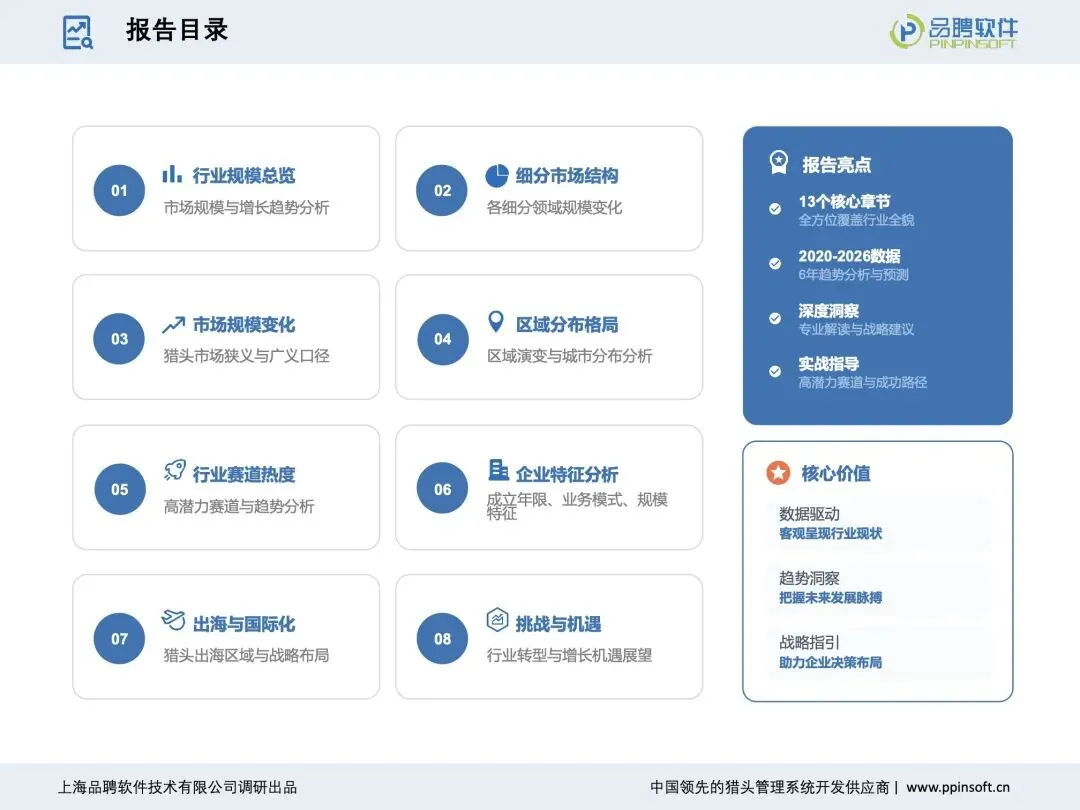Viewport: 1080px width, 810px height.
Task: Select the 猎头市场狭义与广义口径 subtitle
Action: coord(247,355)
